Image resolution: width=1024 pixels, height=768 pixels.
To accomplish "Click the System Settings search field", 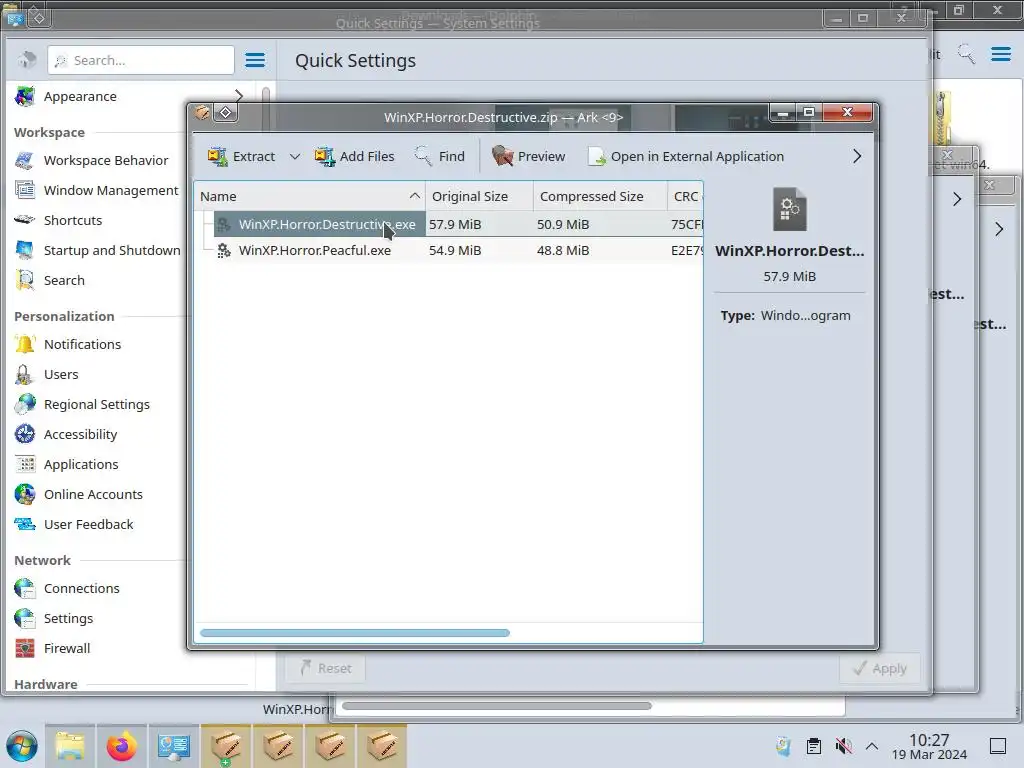I will point(141,60).
